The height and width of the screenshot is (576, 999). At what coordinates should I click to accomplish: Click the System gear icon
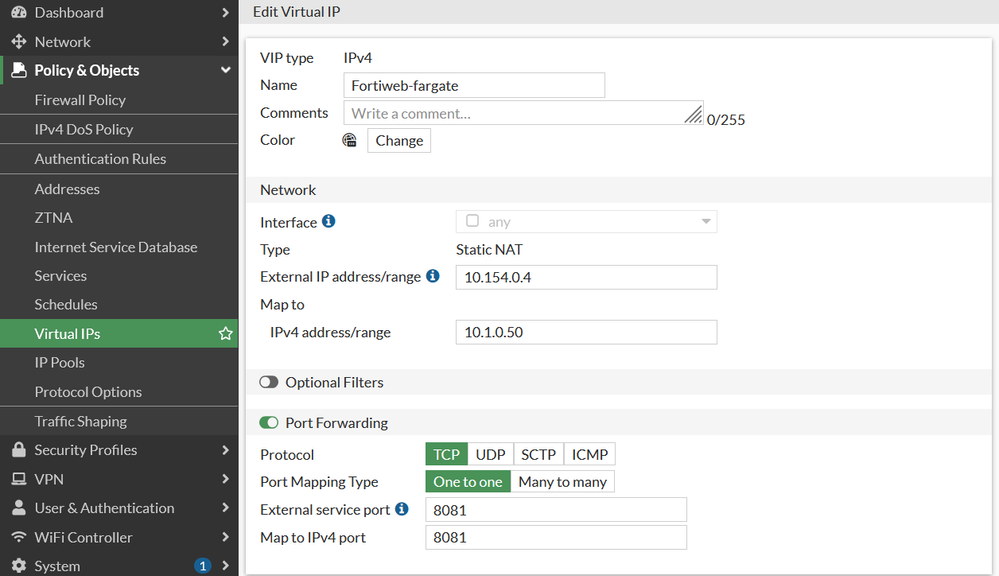click(18, 566)
